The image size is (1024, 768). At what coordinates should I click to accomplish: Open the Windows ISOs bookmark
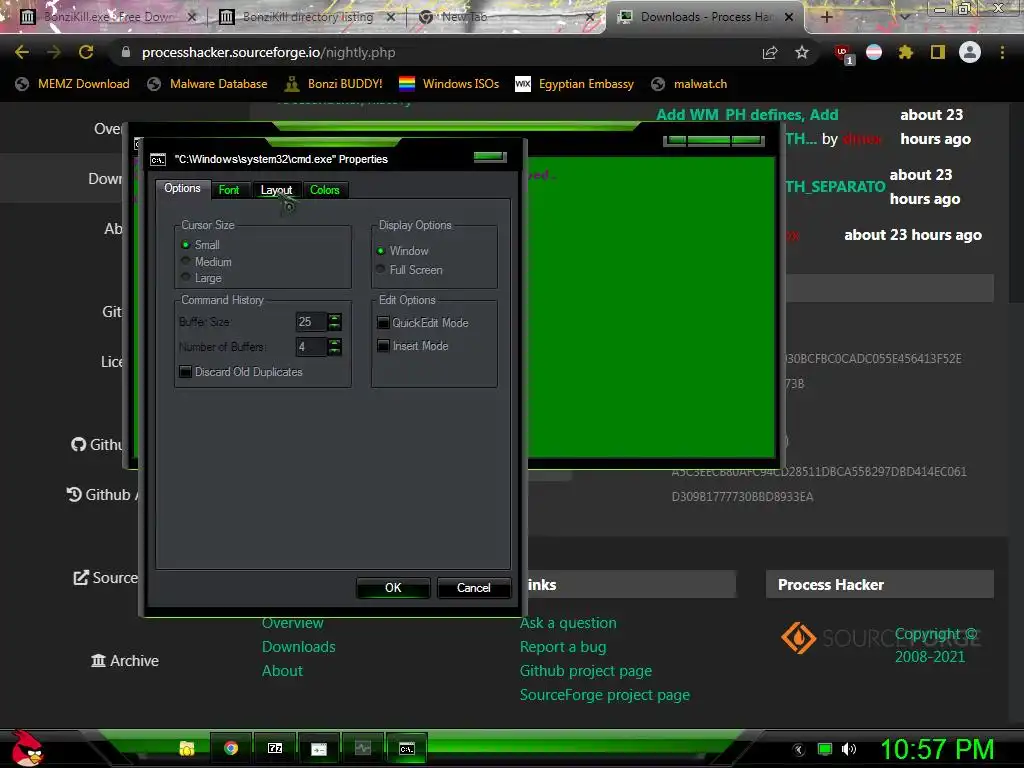[449, 84]
